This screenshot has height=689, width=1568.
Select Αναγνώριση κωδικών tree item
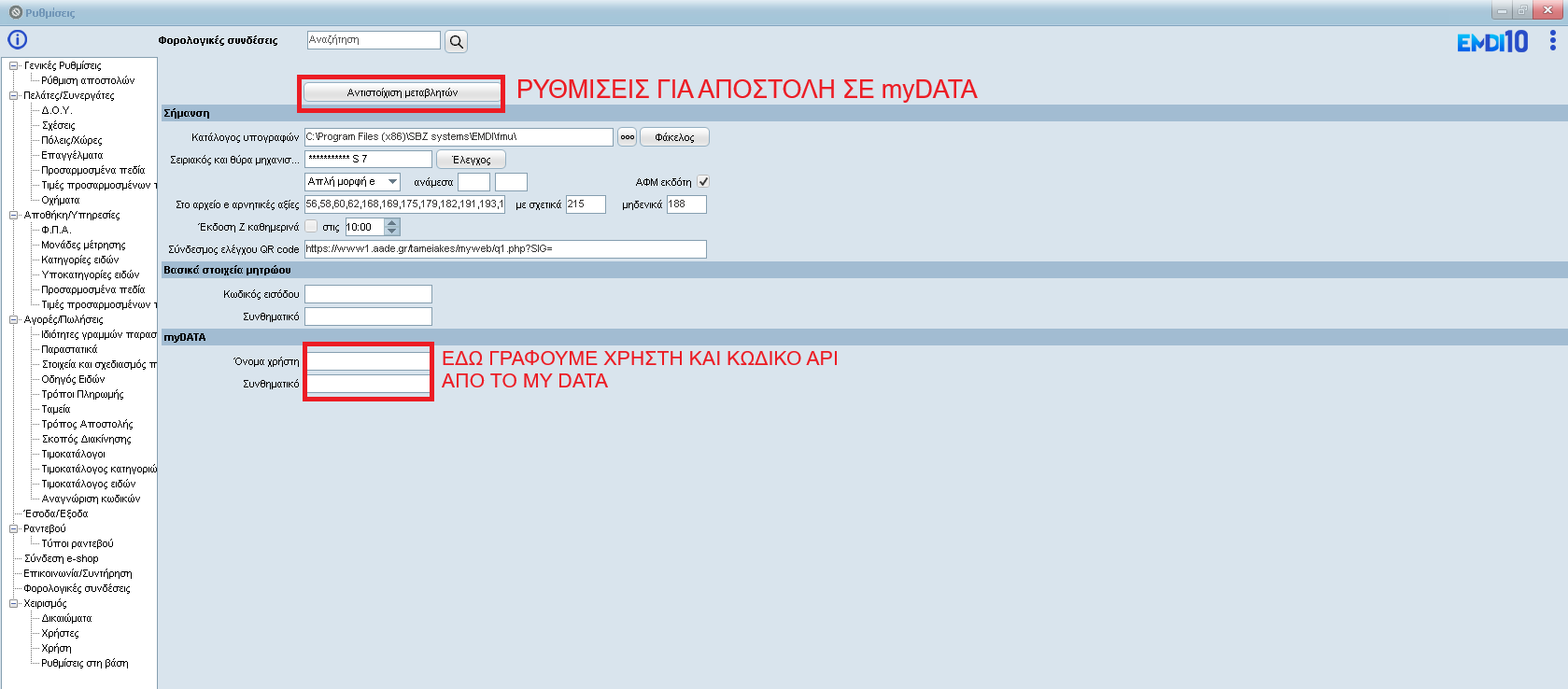(x=91, y=499)
